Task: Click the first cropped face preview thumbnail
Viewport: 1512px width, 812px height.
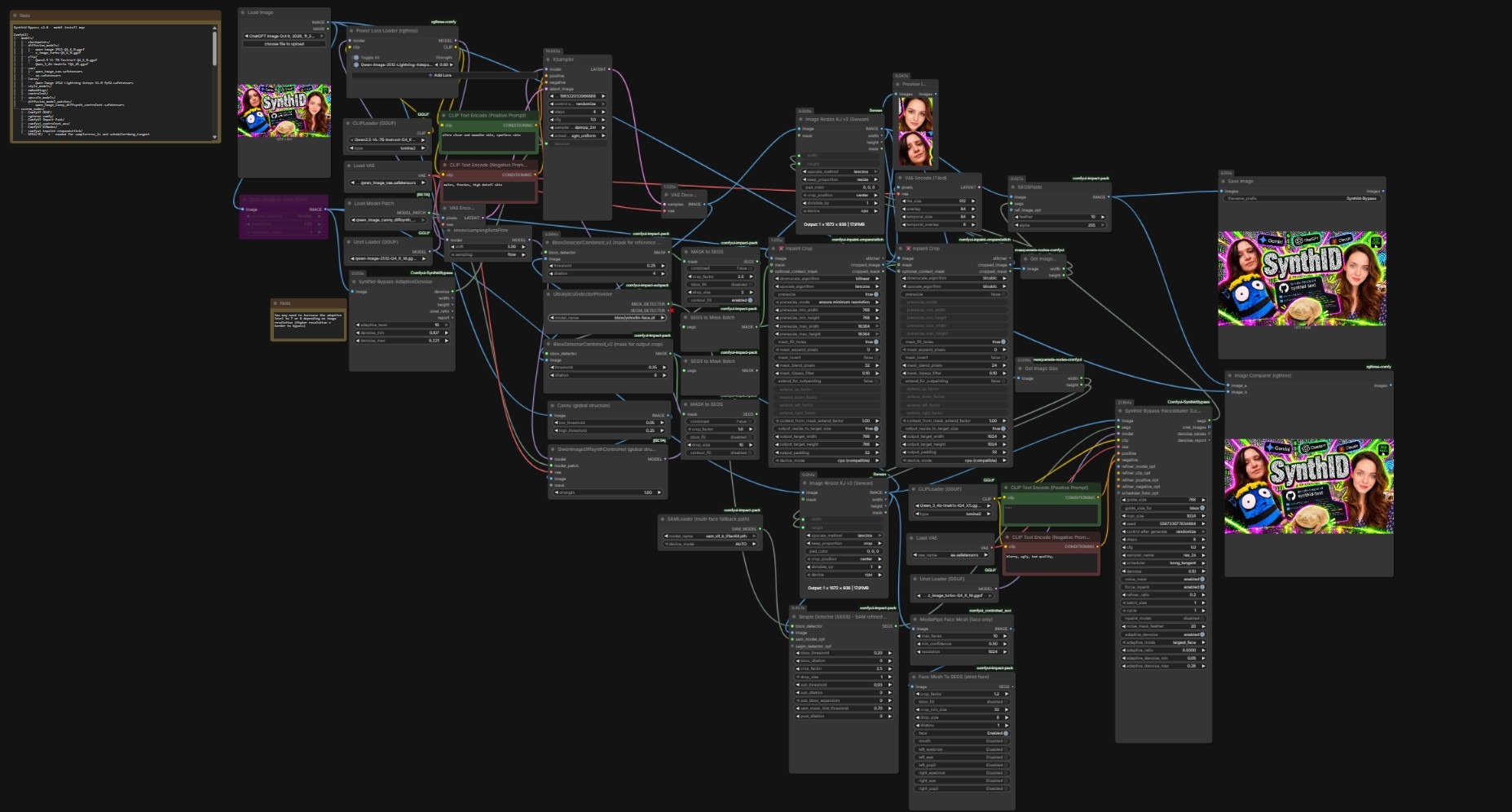Action: pos(915,113)
